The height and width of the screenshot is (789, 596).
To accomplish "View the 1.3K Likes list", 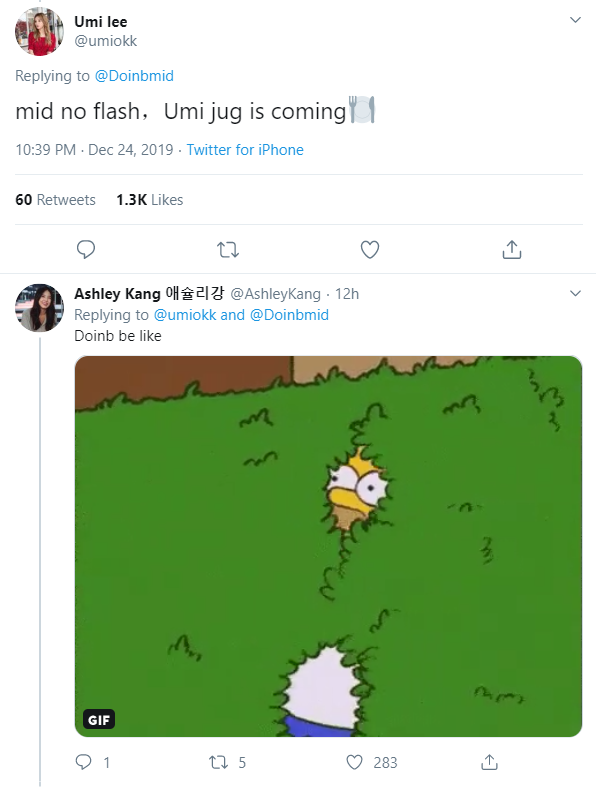I will point(150,200).
